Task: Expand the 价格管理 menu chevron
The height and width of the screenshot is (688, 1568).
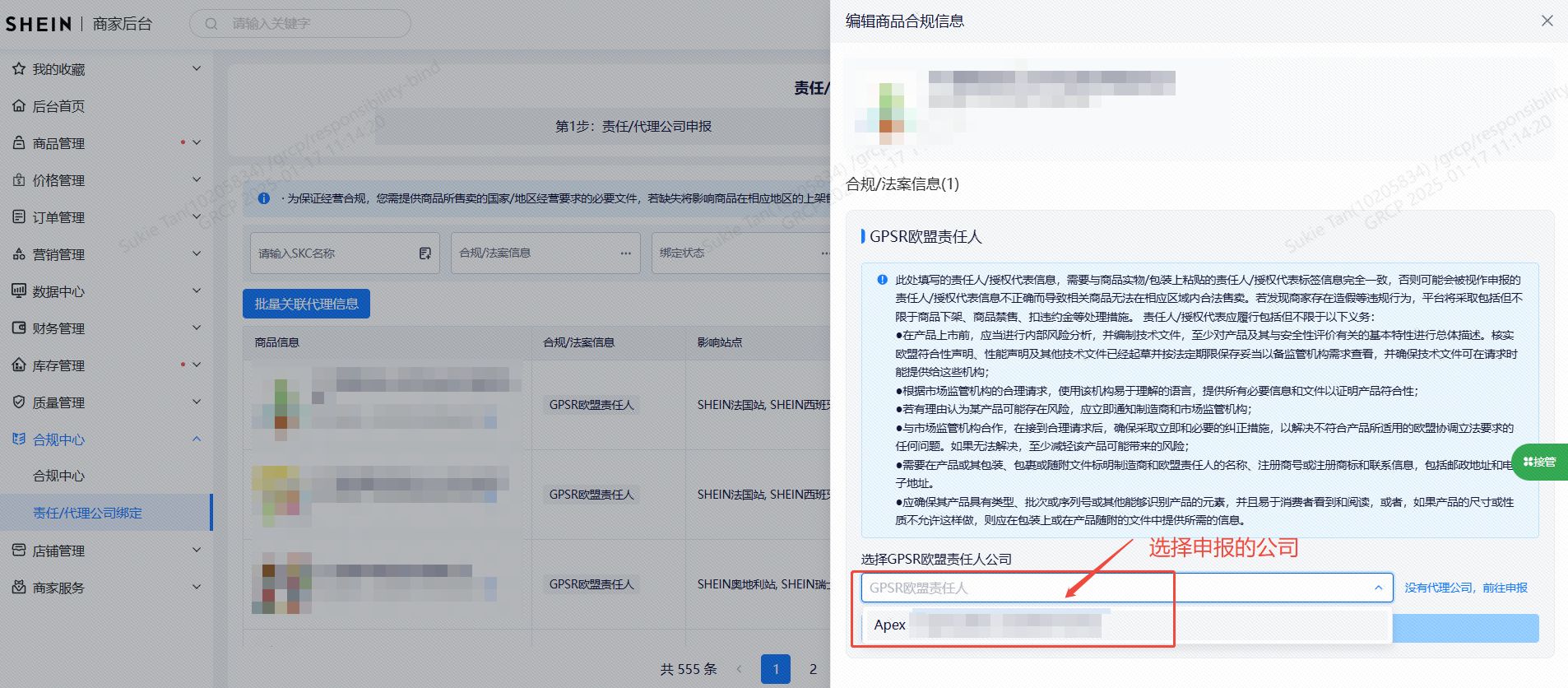Action: (197, 180)
